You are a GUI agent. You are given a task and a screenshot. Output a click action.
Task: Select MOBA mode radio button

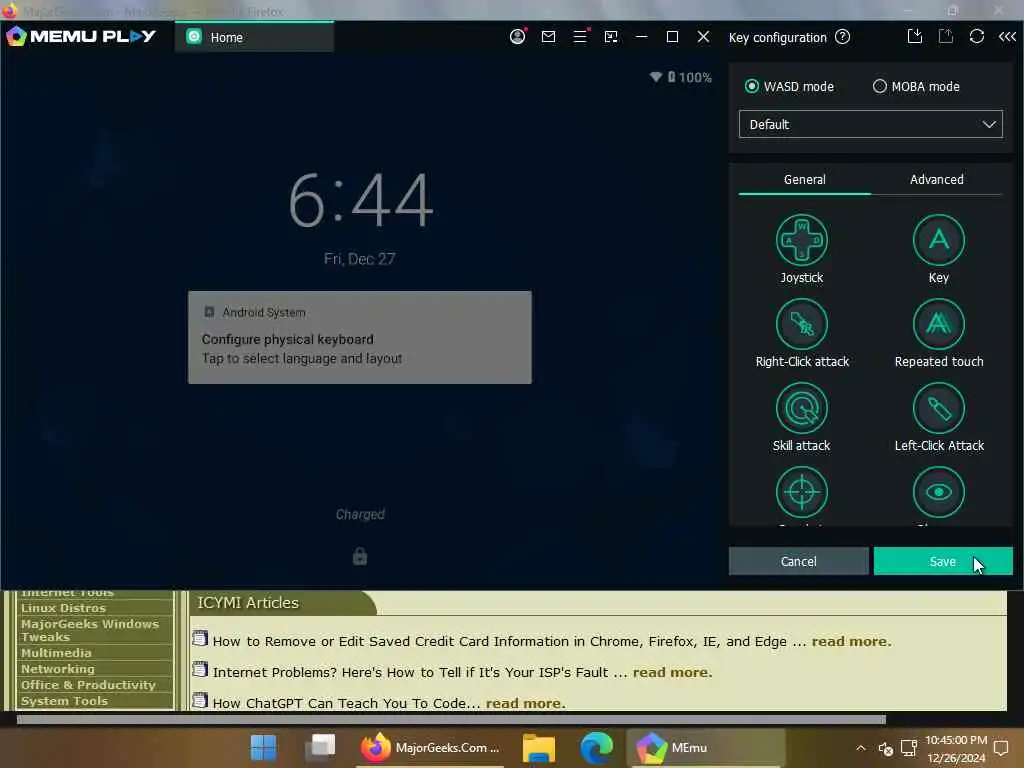880,86
